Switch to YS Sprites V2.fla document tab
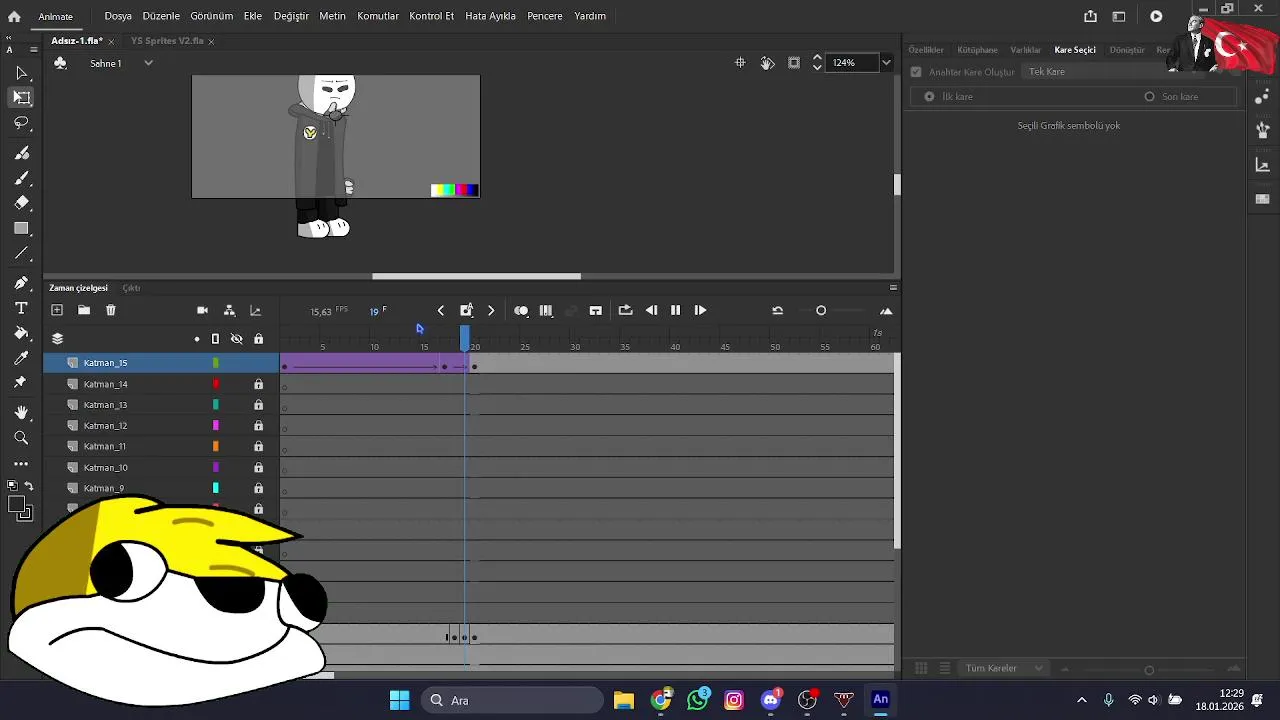Image resolution: width=1280 pixels, height=720 pixels. click(x=167, y=41)
